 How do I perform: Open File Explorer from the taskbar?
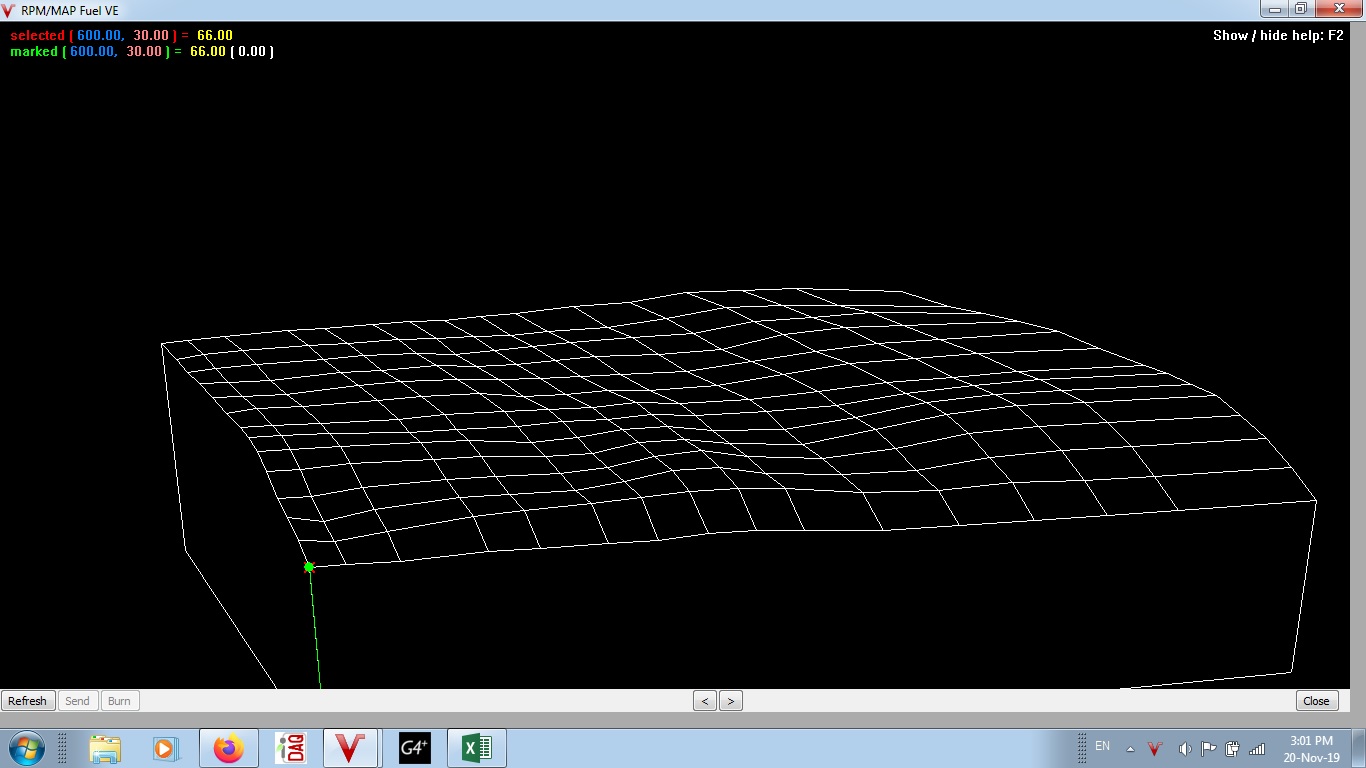(105, 748)
